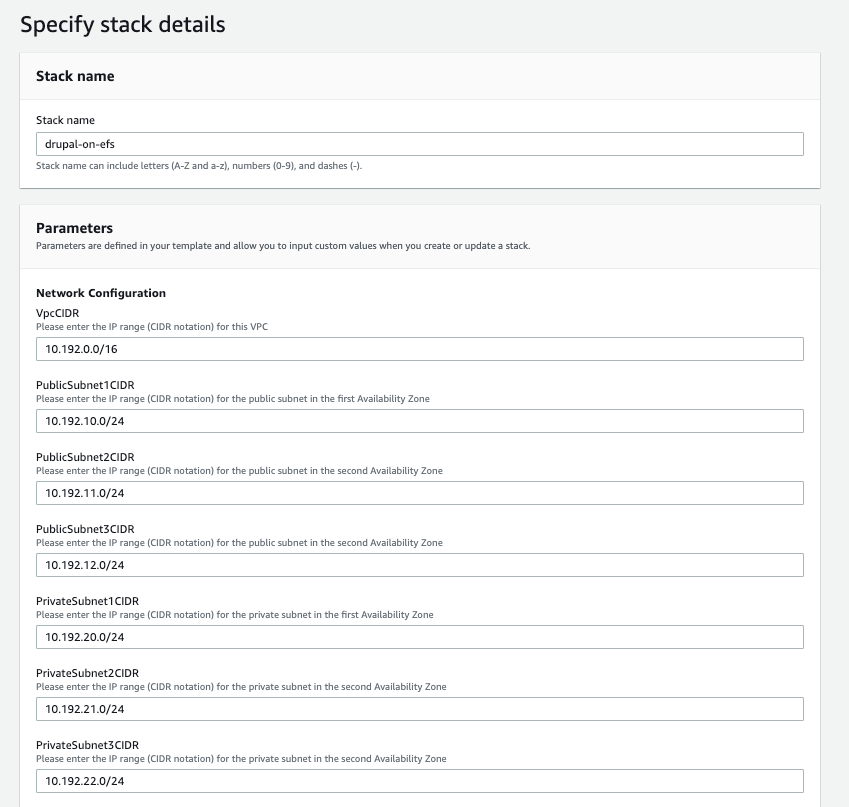Click the VpcCIDR parameter label
The height and width of the screenshot is (807, 849).
pyautogui.click(x=58, y=311)
